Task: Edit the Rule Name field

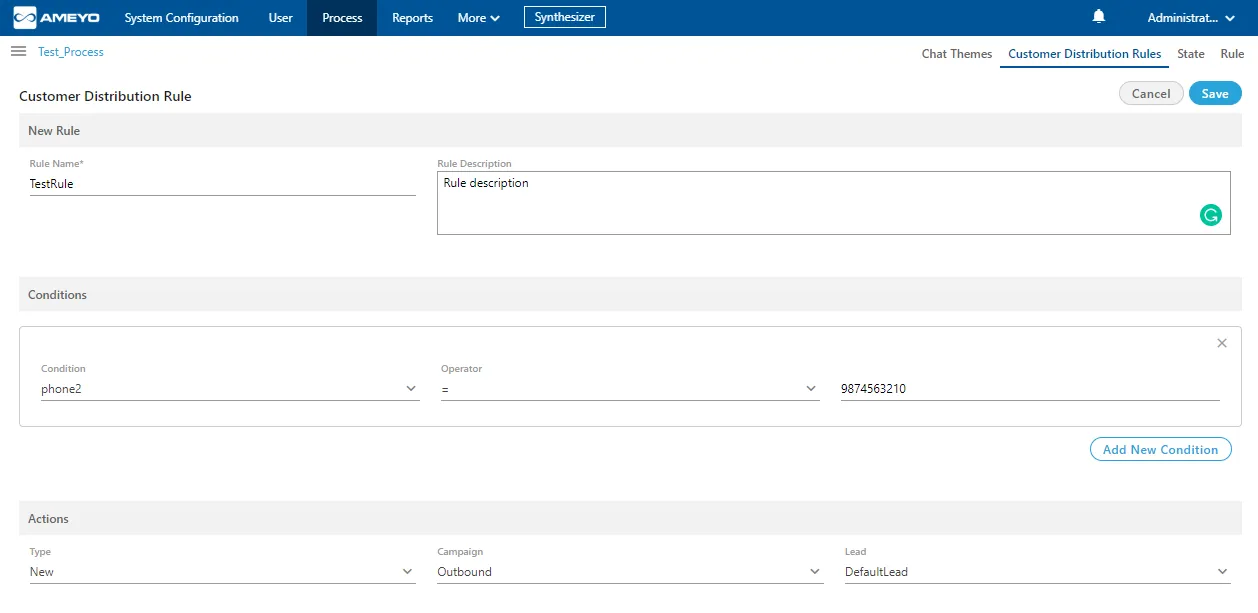Action: pyautogui.click(x=222, y=184)
